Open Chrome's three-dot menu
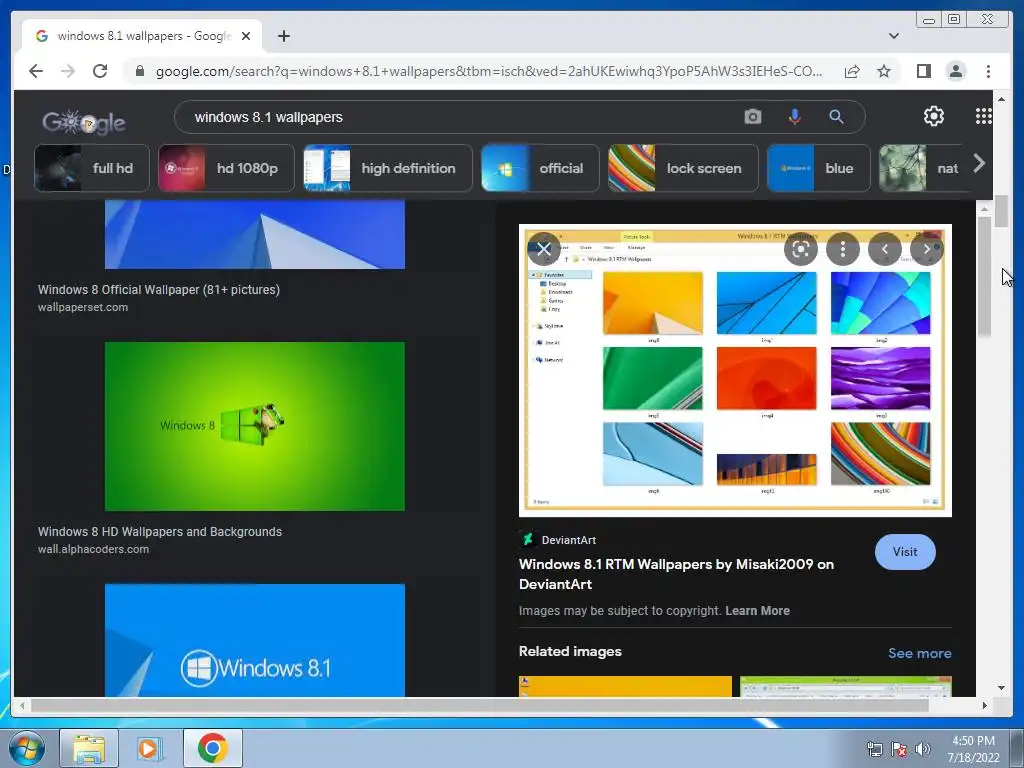Screen dimensions: 1024x768 coord(988,71)
